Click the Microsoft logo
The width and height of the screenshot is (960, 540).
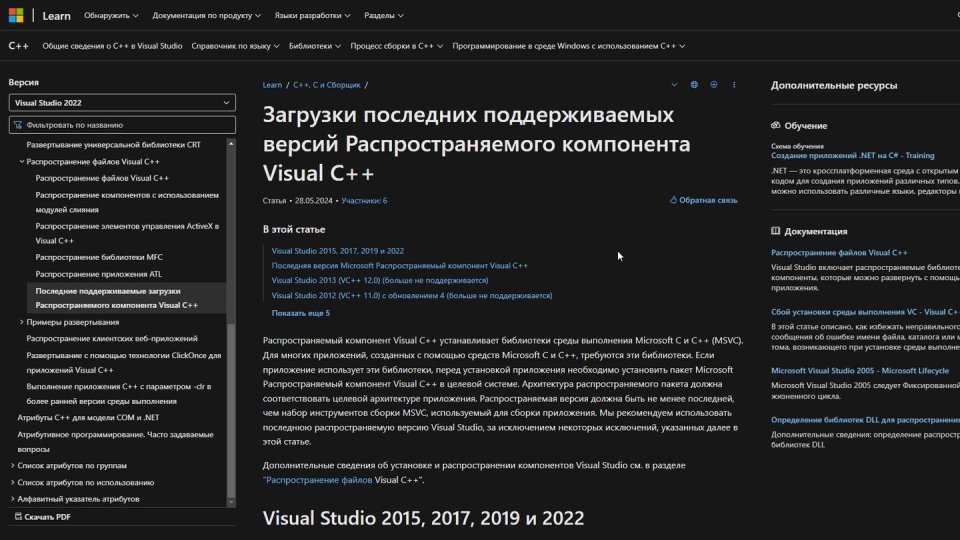click(x=16, y=15)
